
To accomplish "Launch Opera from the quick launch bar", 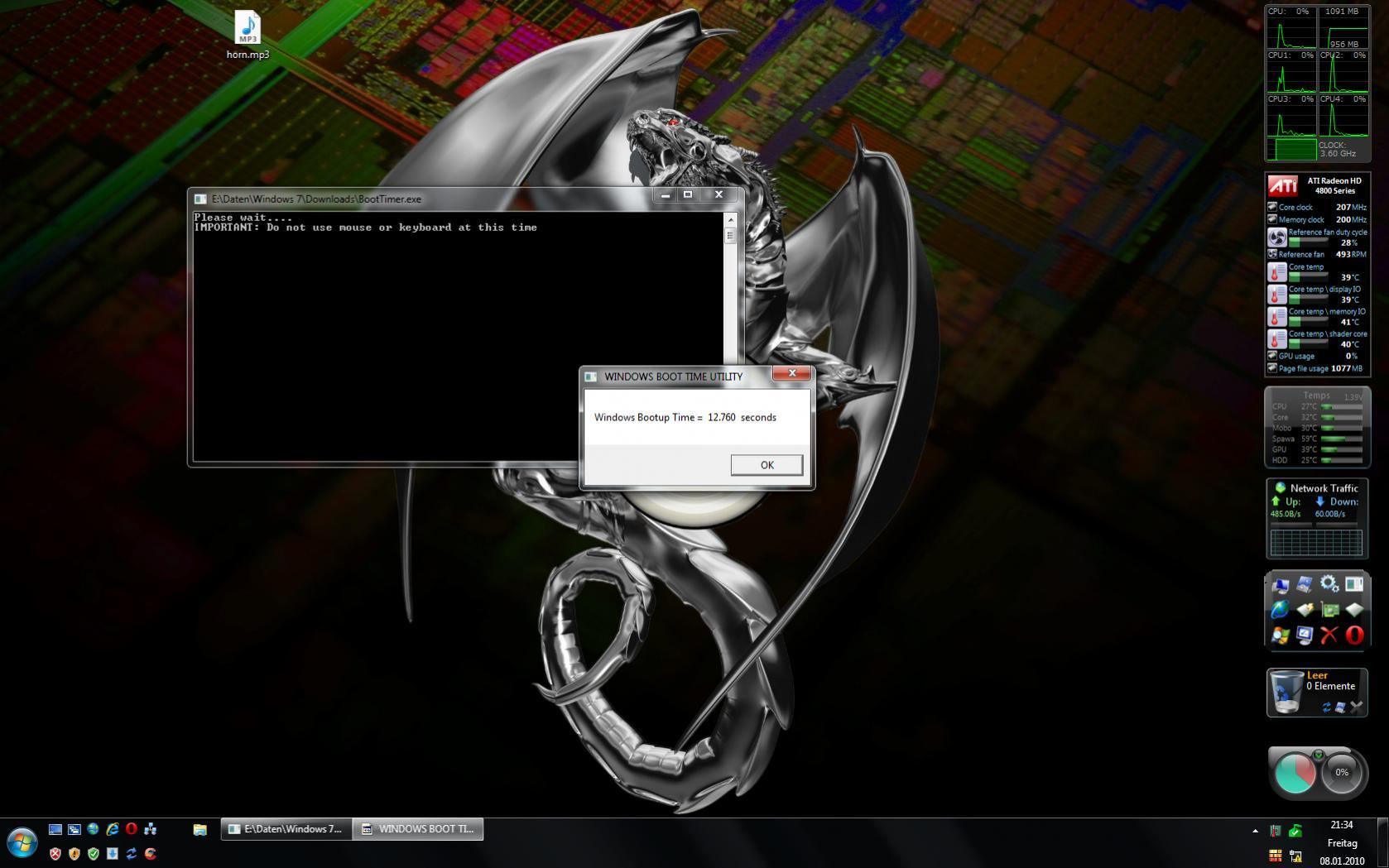I will pyautogui.click(x=132, y=829).
